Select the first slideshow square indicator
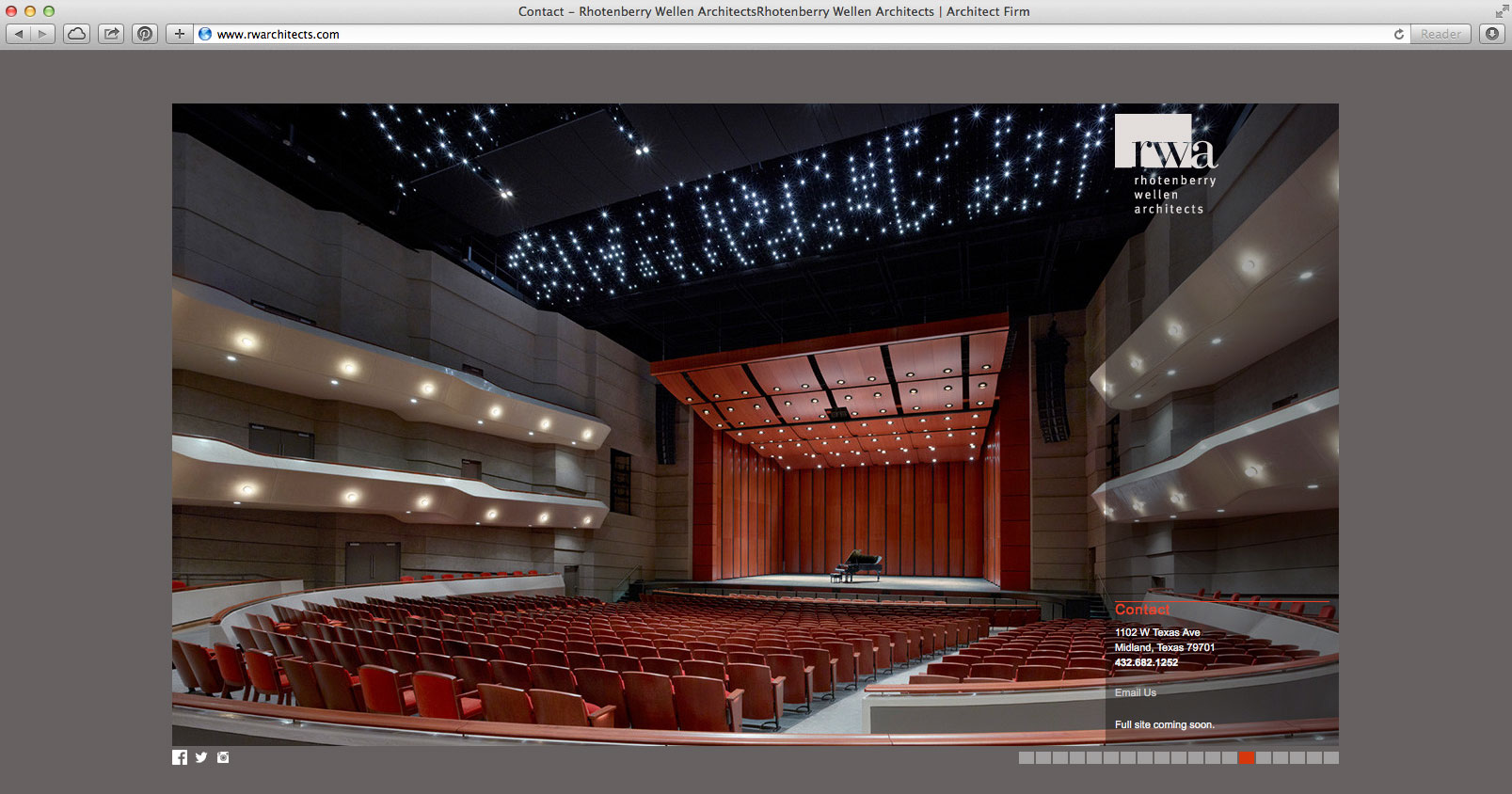The height and width of the screenshot is (794, 1512). click(1027, 757)
